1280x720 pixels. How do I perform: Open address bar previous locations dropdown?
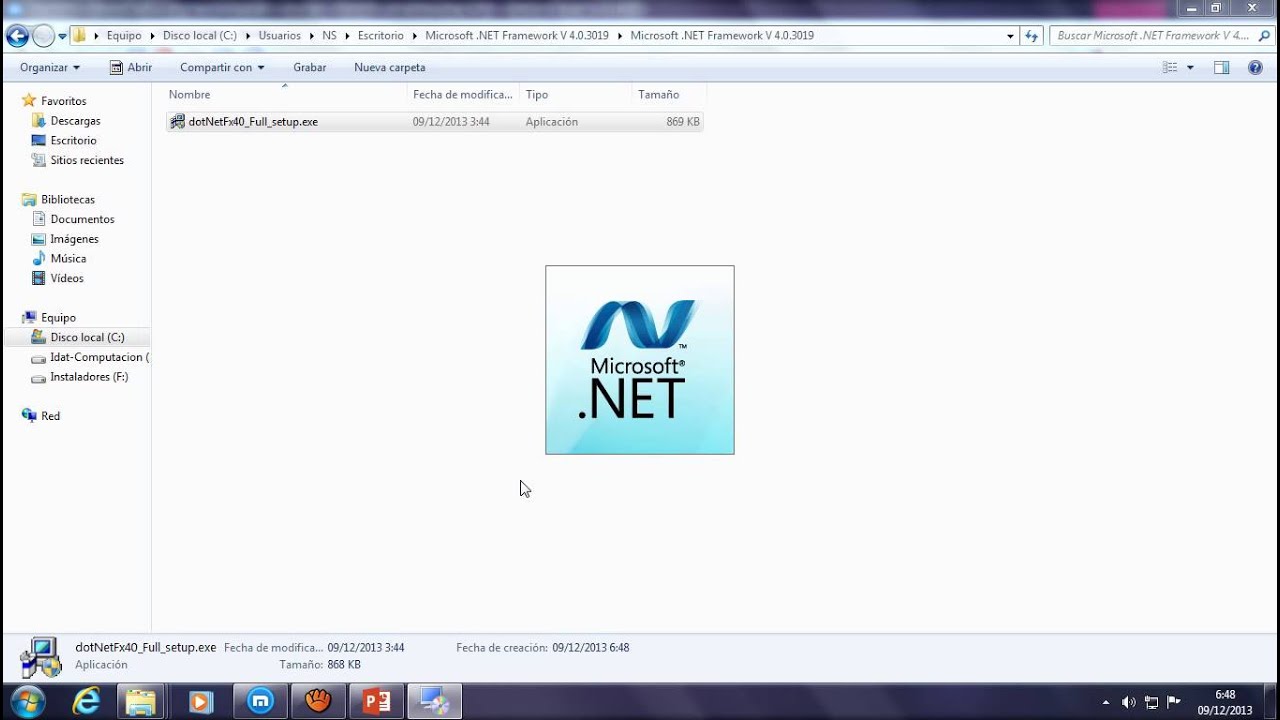click(1010, 36)
